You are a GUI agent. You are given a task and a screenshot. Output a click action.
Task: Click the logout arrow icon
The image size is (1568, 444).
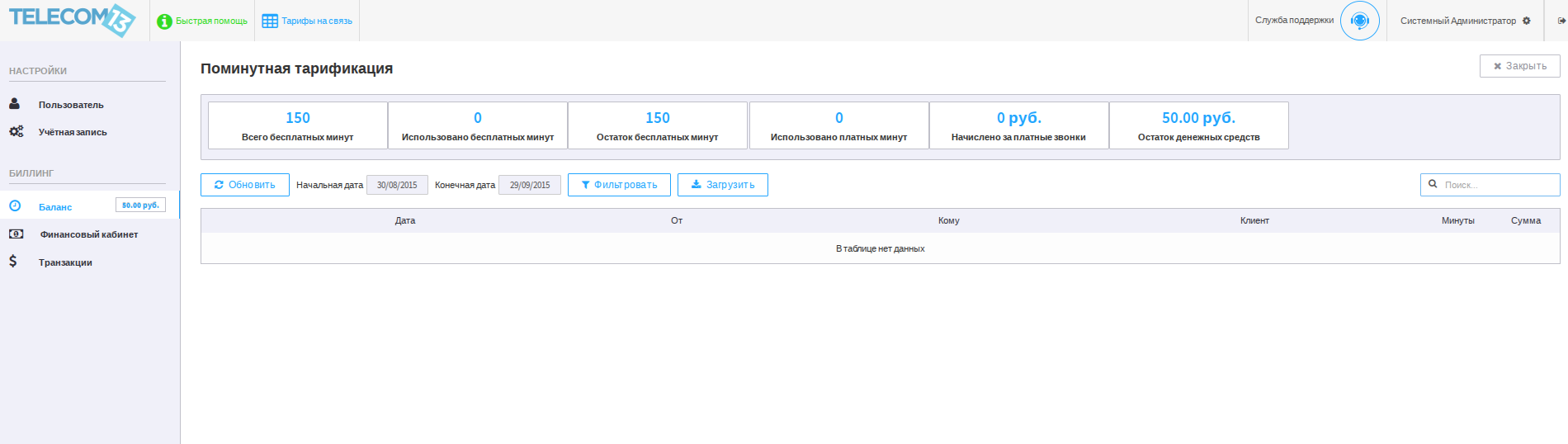[x=1561, y=21]
